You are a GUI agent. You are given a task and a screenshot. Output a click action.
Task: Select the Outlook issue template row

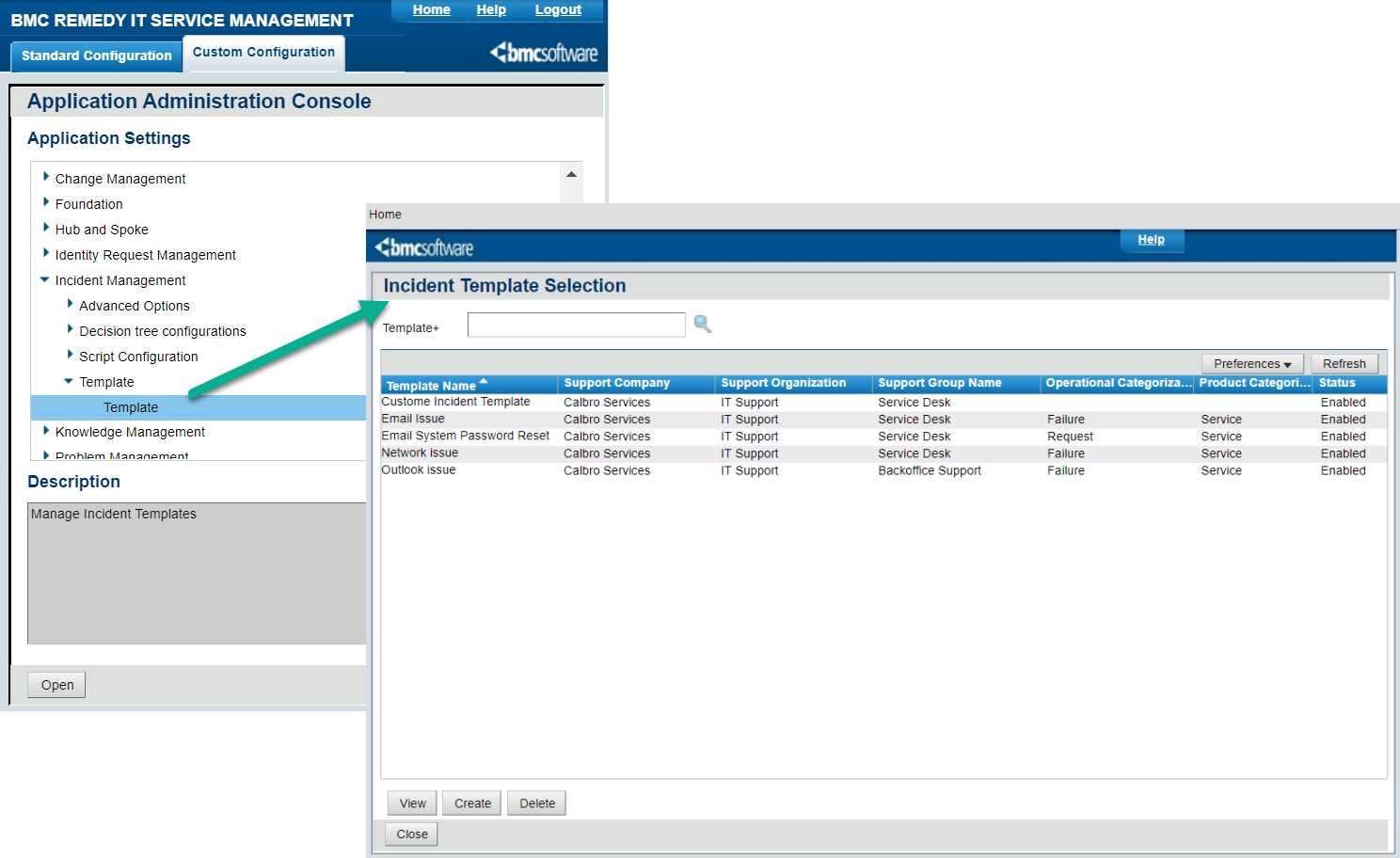click(x=883, y=469)
